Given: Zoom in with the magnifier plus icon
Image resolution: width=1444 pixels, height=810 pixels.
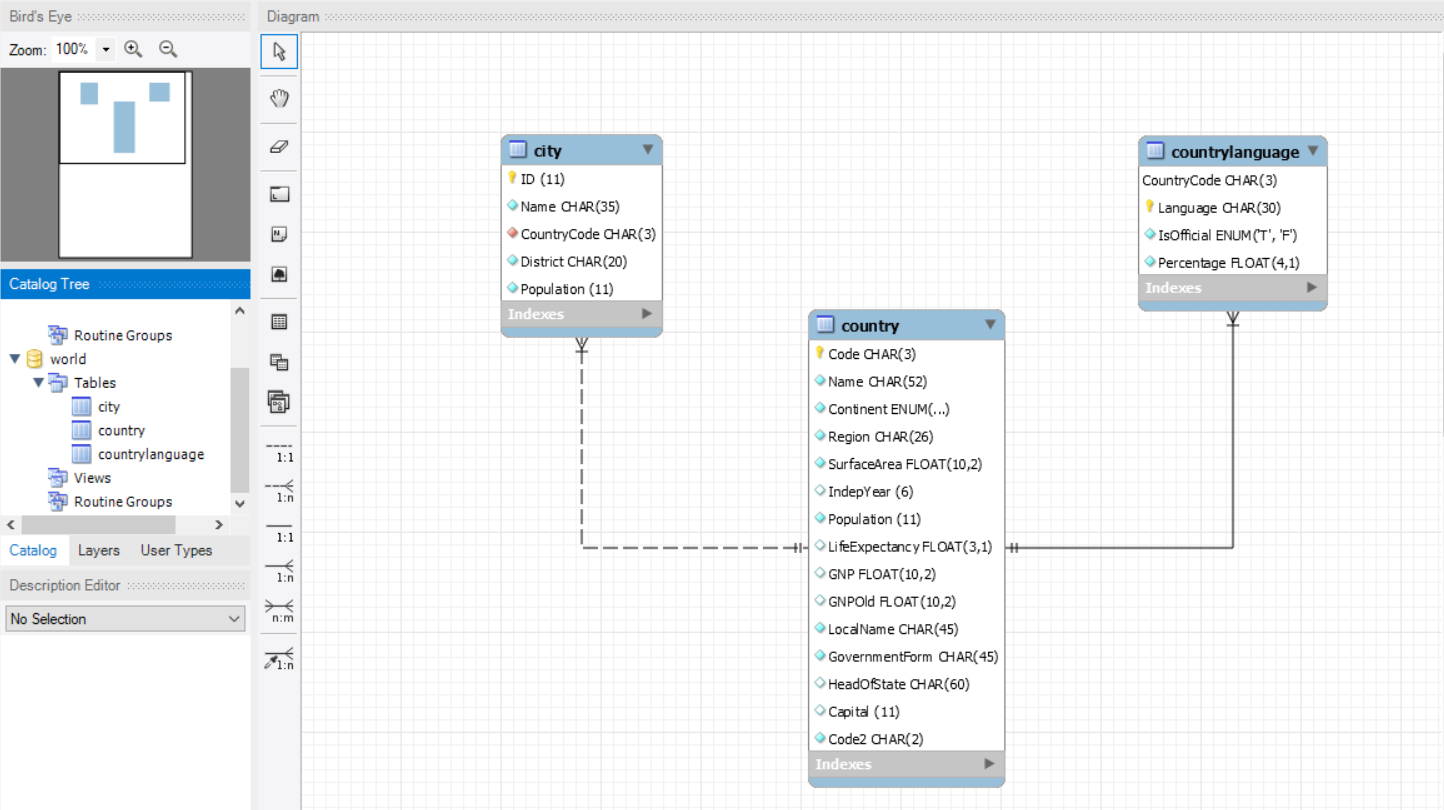Looking at the screenshot, I should pyautogui.click(x=133, y=48).
